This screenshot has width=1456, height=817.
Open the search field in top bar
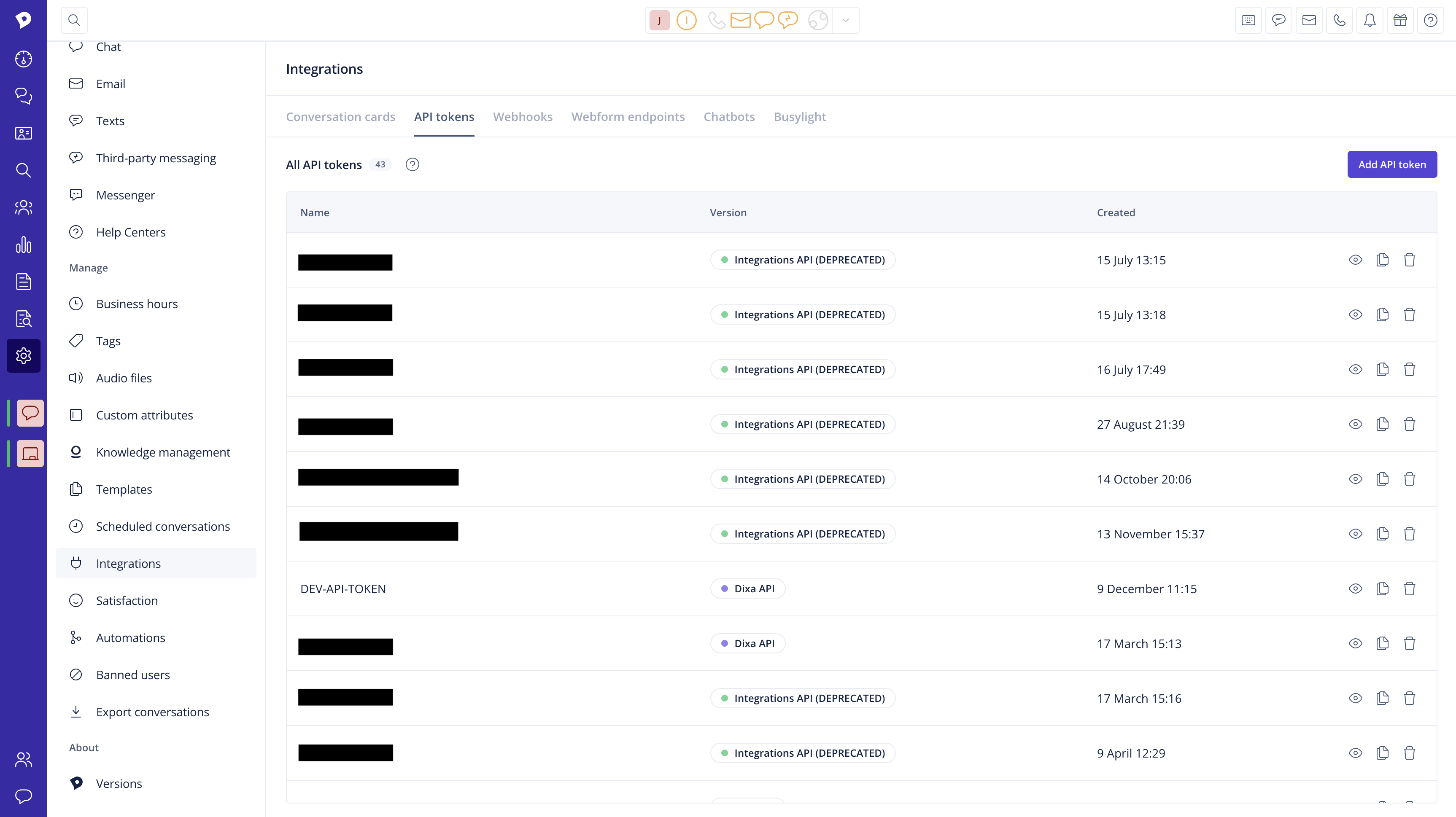tap(74, 20)
